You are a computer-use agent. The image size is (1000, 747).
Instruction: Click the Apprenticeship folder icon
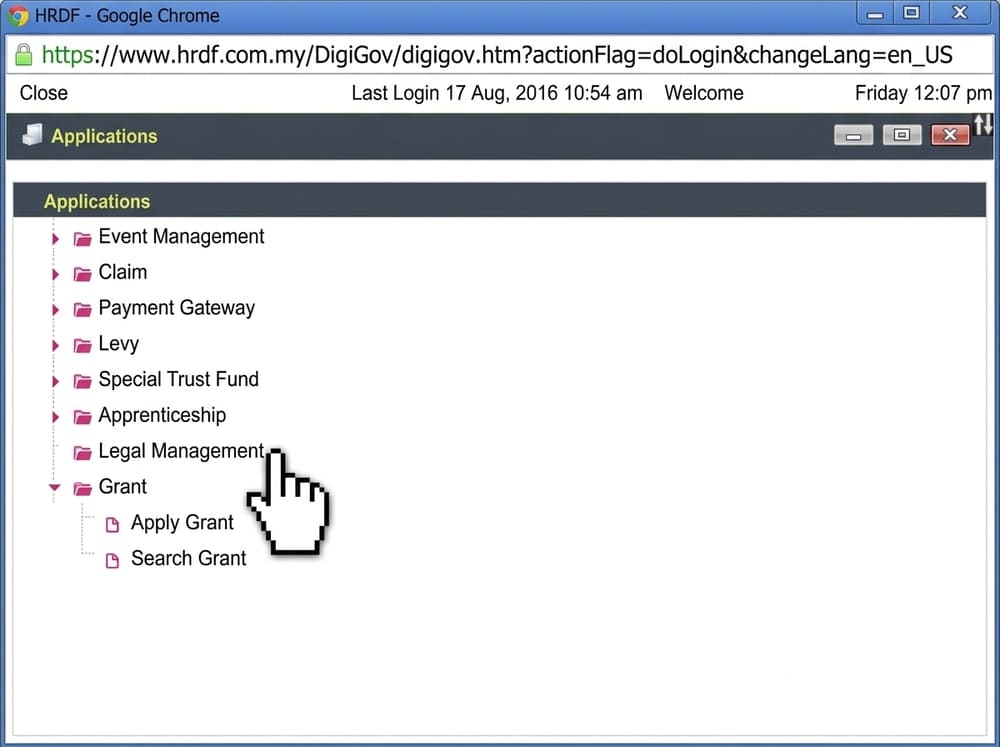tap(82, 417)
